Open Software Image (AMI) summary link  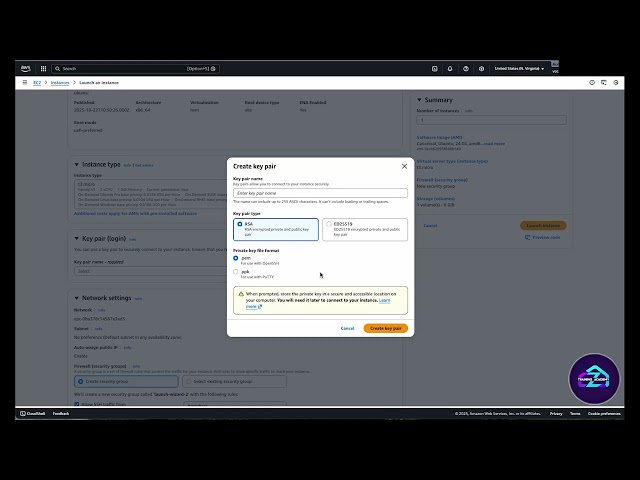point(440,138)
